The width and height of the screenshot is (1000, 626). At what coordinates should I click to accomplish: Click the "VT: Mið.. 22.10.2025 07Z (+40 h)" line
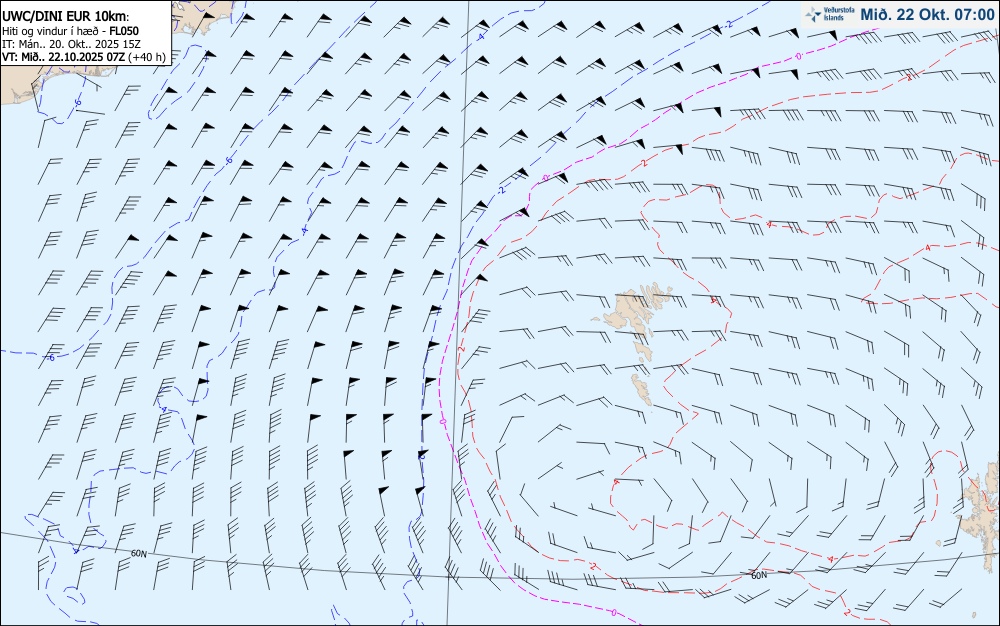84,57
